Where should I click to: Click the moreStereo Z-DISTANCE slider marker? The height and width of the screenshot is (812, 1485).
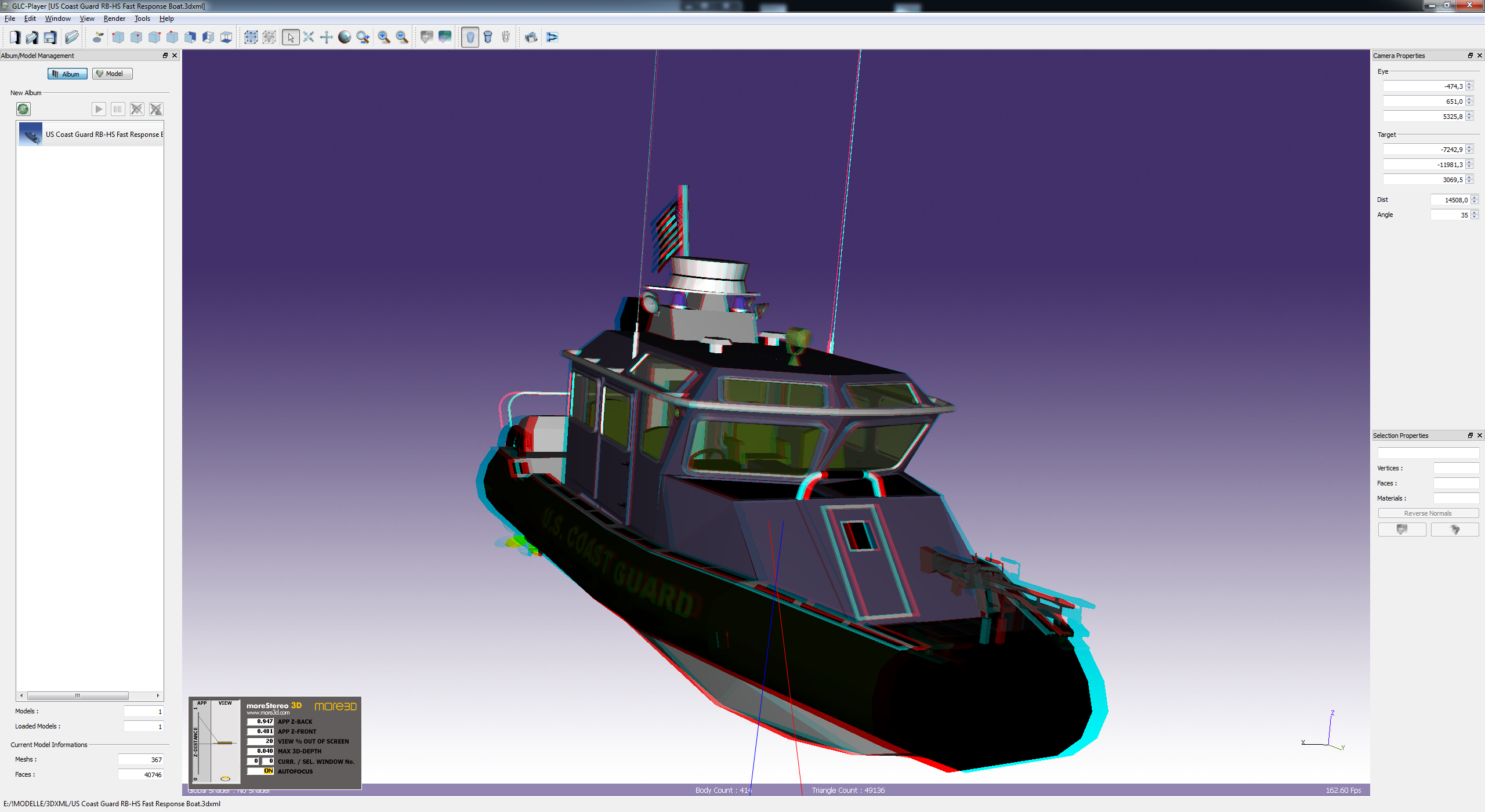224,742
